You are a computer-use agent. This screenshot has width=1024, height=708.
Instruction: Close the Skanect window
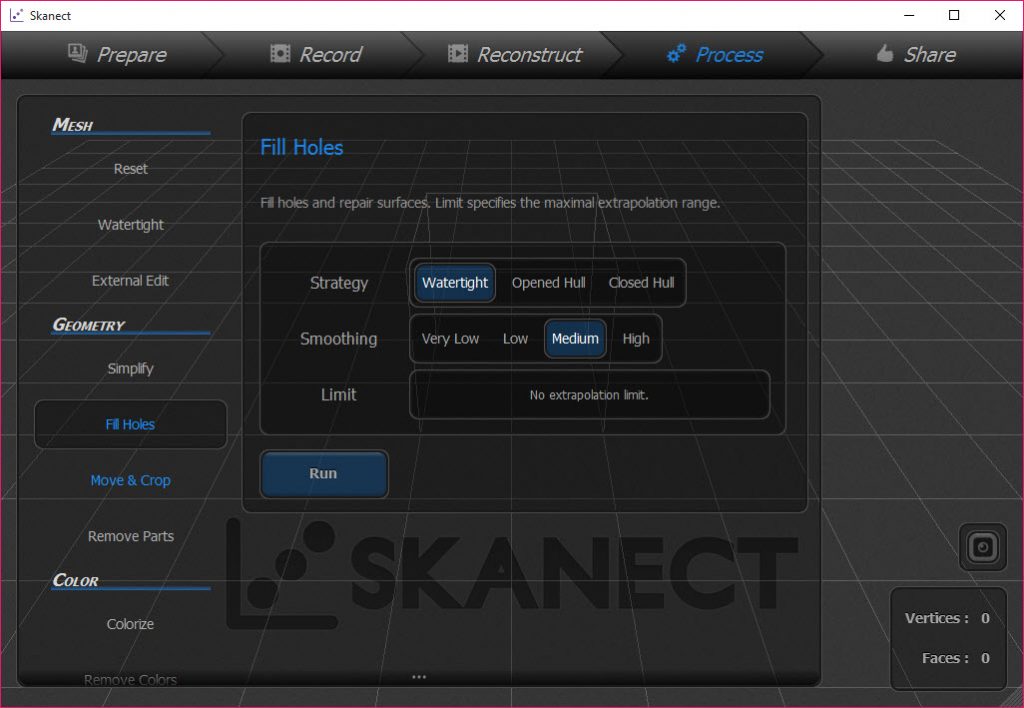point(1000,15)
